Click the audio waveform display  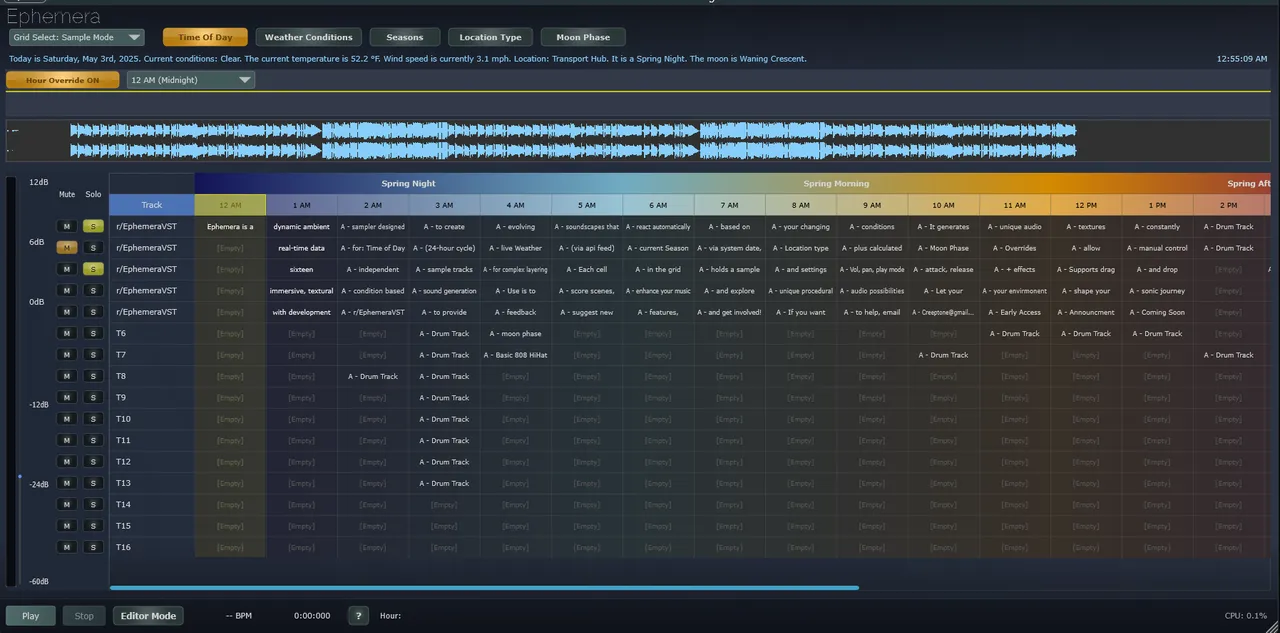(572, 140)
